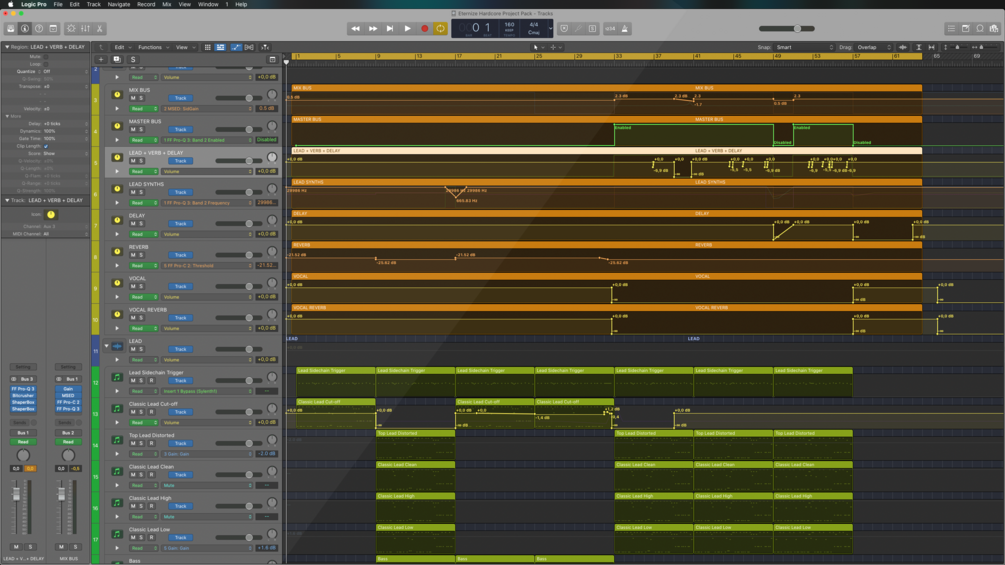This screenshot has height=565, width=1005.
Task: Mute the MIX BUS track
Action: click(133, 98)
